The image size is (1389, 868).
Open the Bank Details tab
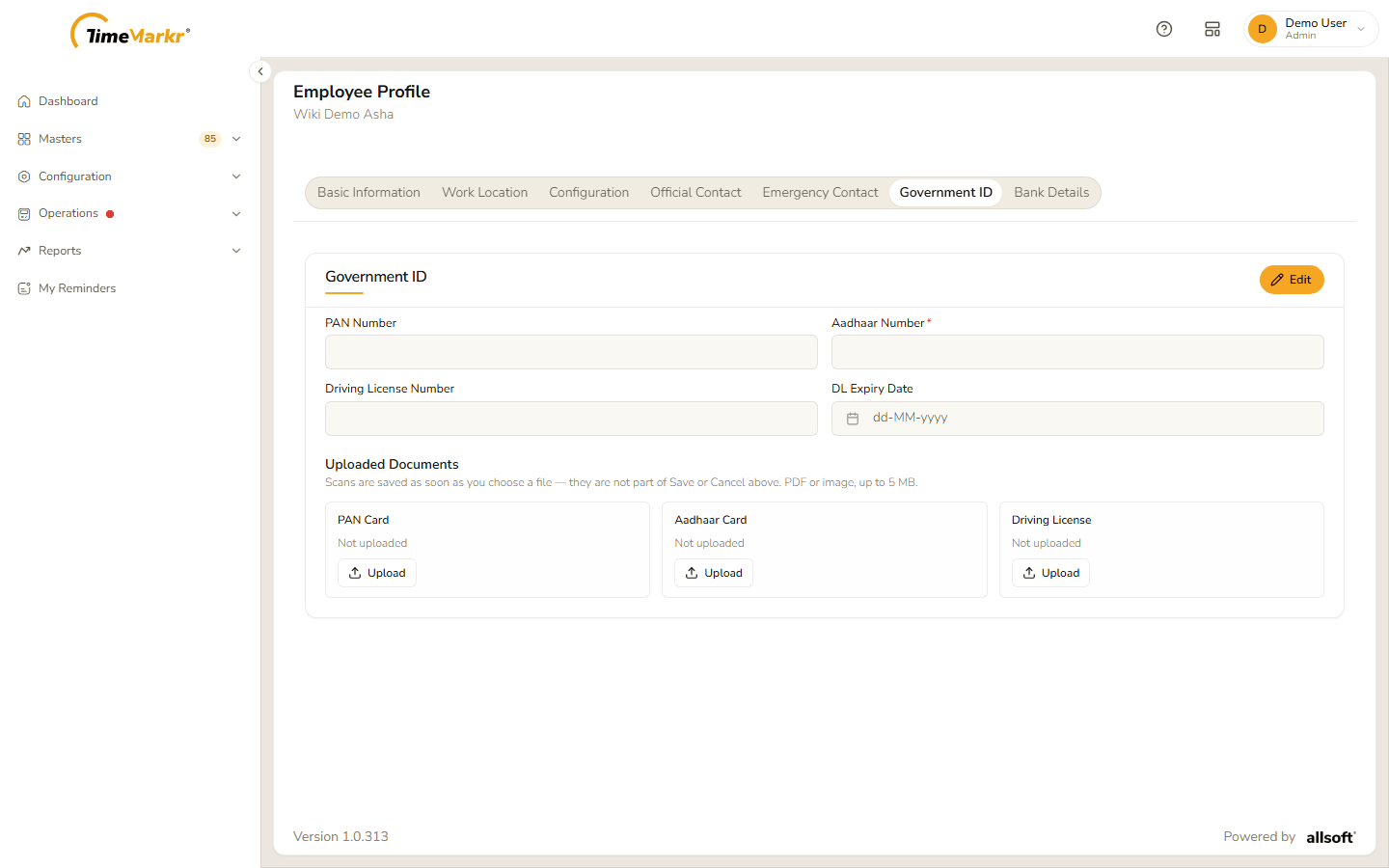tap(1051, 193)
